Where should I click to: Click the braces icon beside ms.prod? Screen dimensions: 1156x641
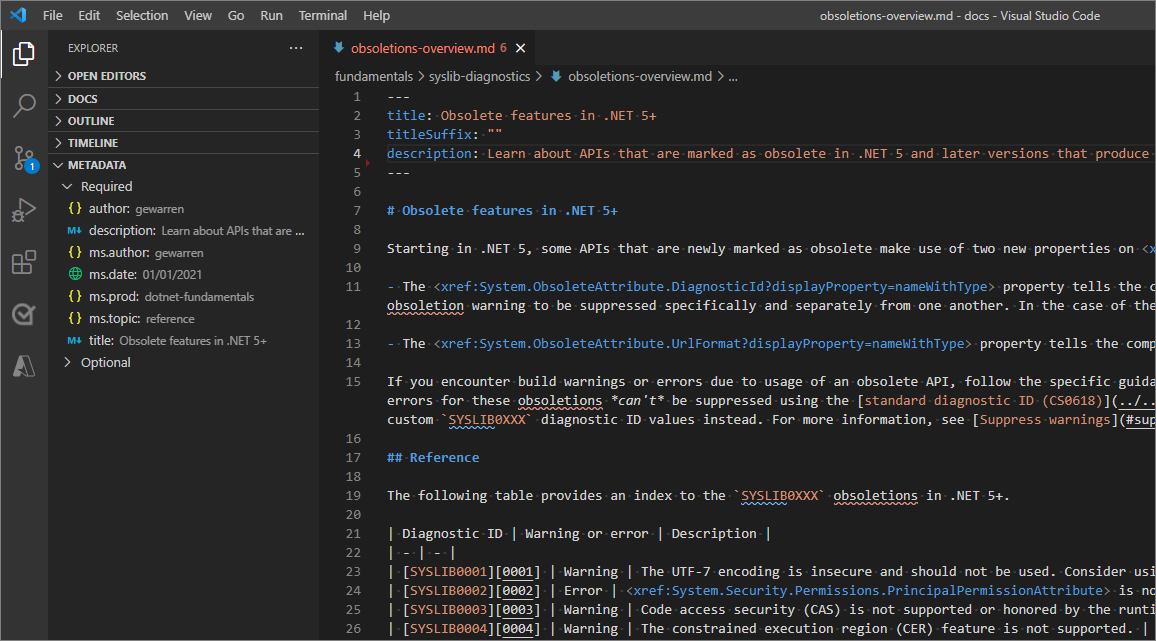(x=74, y=297)
